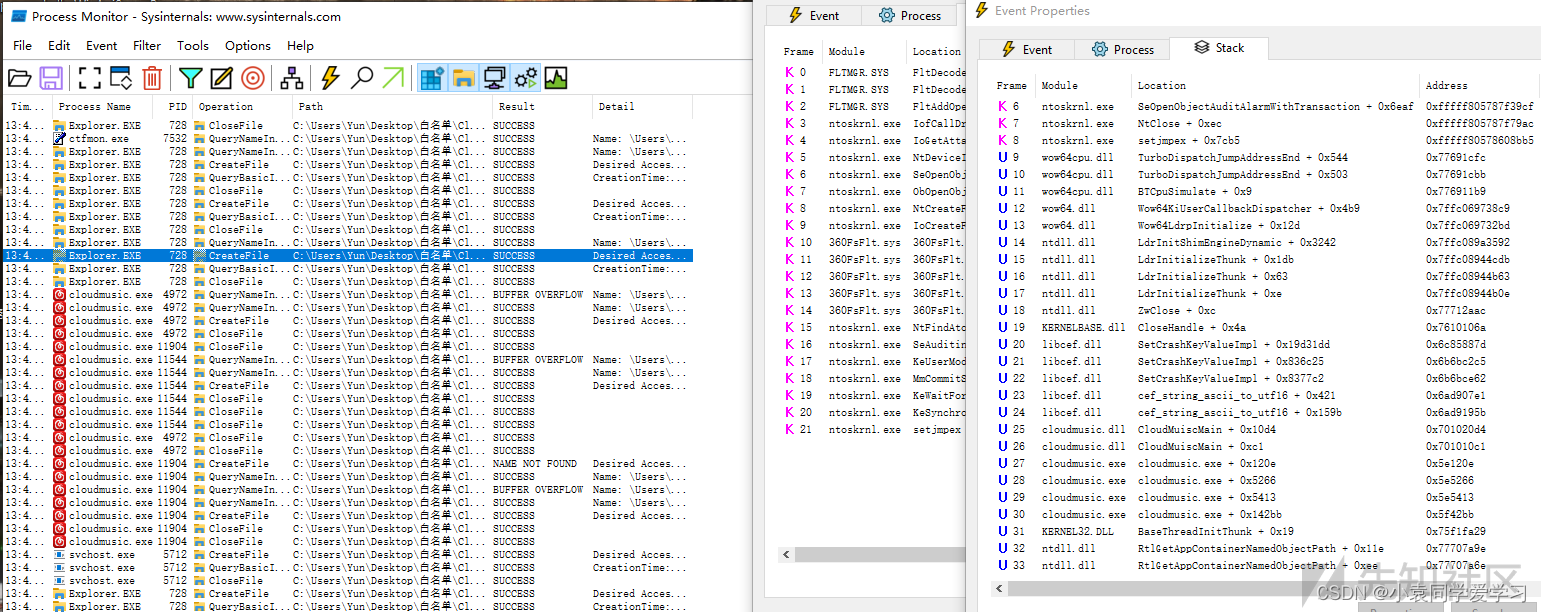Open the Highlight pencil icon
The image size is (1541, 612).
point(221,77)
